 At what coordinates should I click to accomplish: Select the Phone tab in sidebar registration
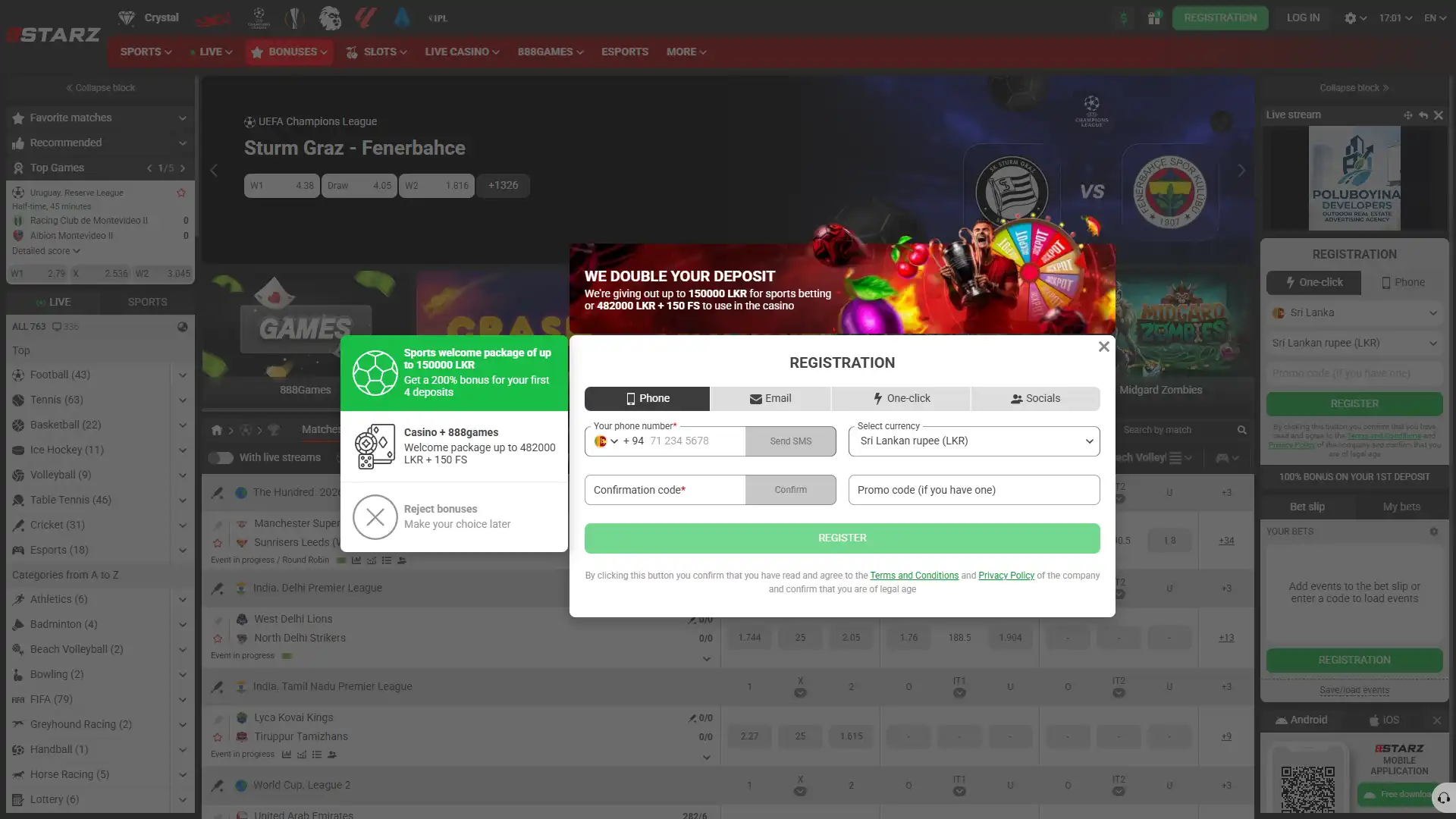tap(1403, 283)
